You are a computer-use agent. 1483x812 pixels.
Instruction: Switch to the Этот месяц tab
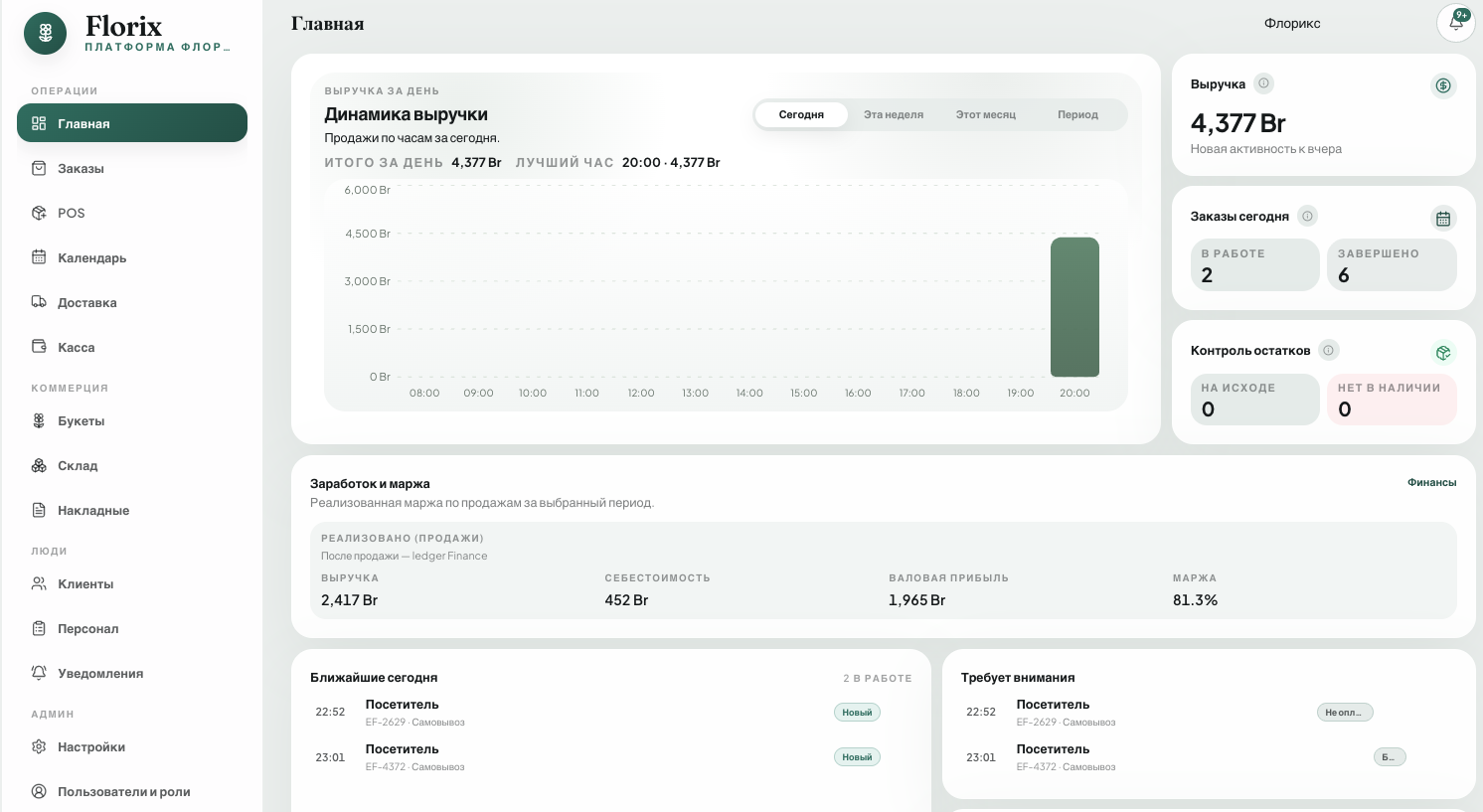pos(986,114)
